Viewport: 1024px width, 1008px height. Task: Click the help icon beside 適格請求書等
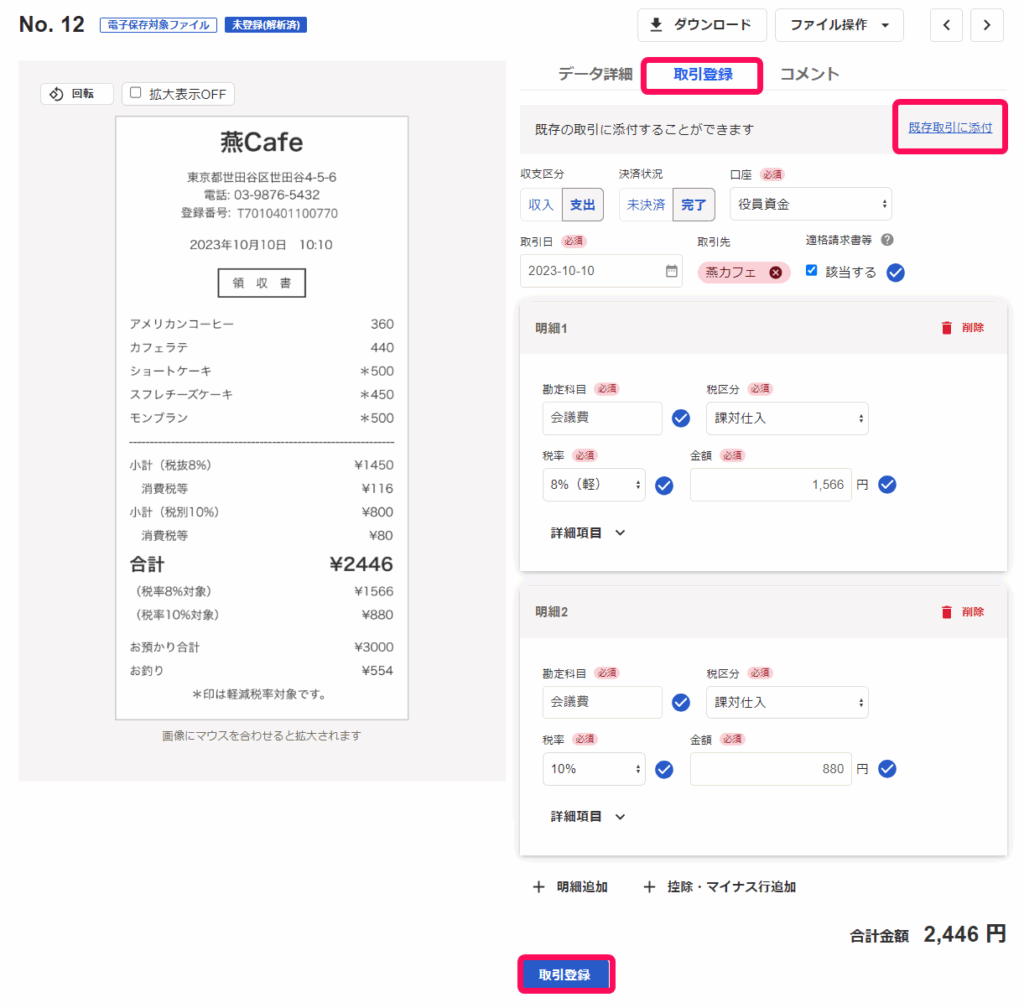pyautogui.click(x=887, y=240)
